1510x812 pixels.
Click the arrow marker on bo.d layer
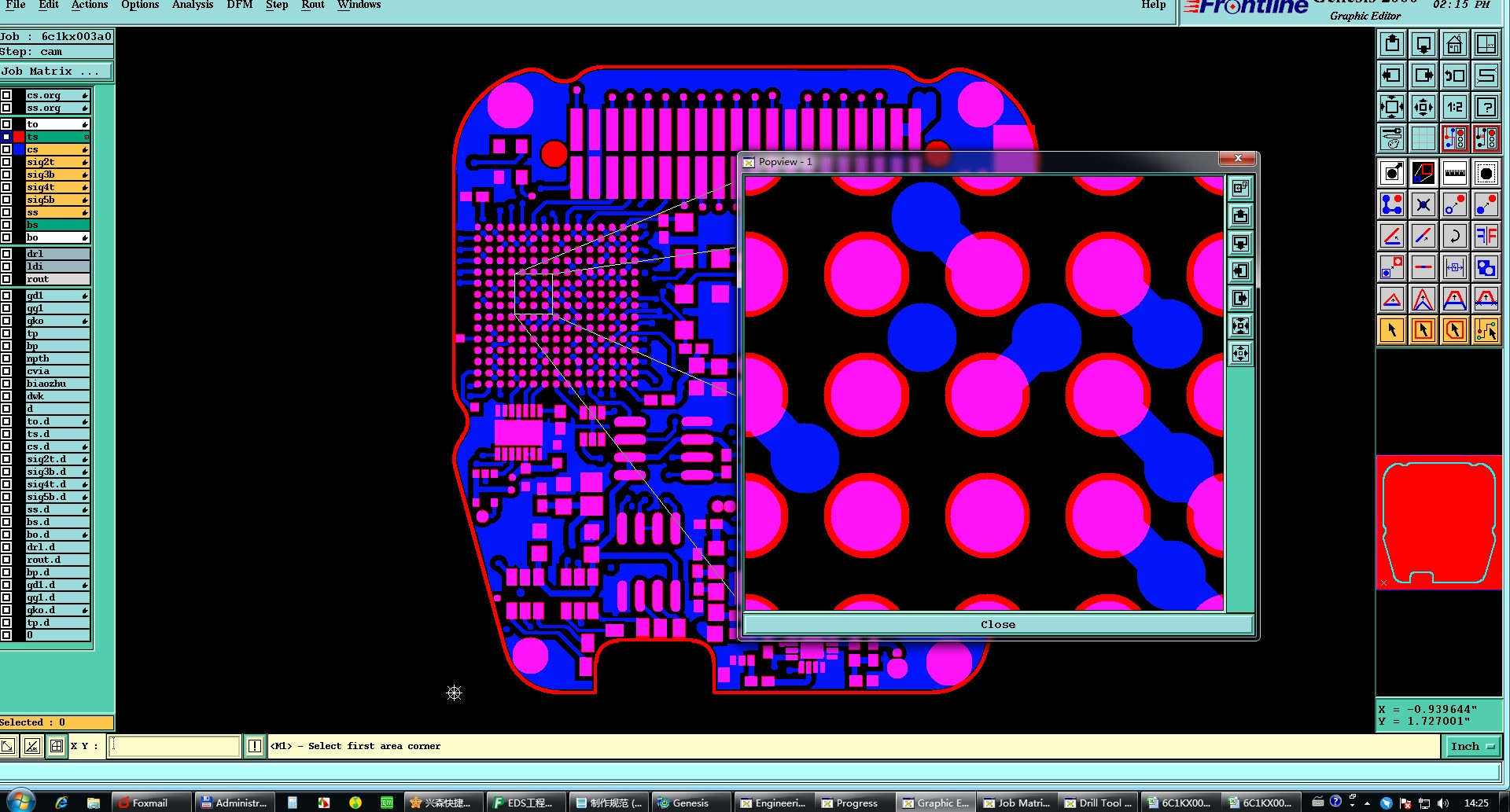tap(85, 535)
